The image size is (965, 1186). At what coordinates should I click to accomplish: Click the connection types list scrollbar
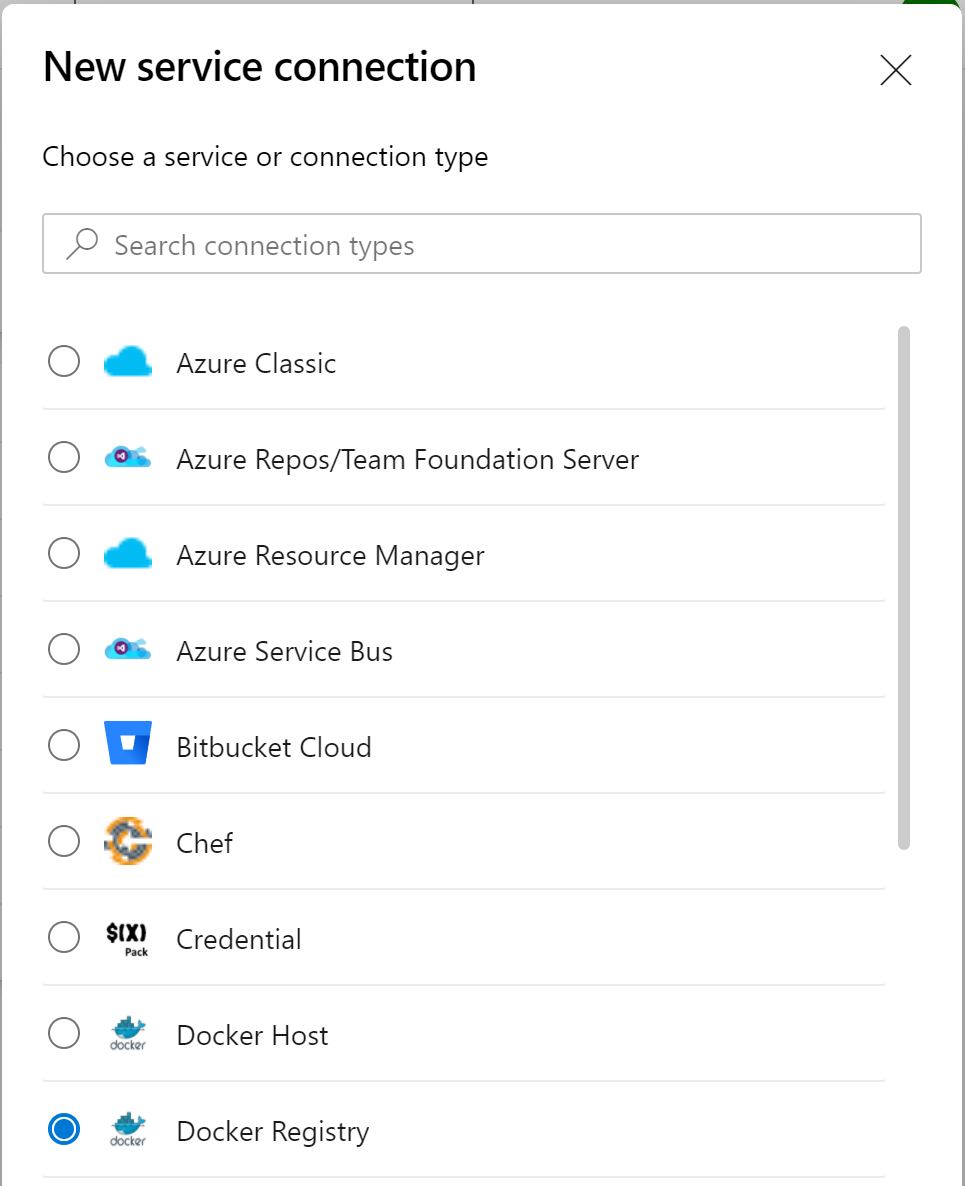[x=904, y=588]
